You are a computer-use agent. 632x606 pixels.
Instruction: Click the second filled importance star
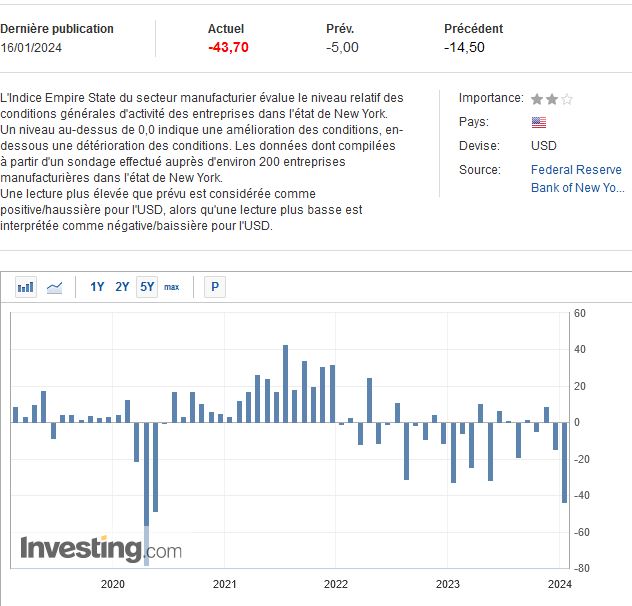tap(552, 99)
